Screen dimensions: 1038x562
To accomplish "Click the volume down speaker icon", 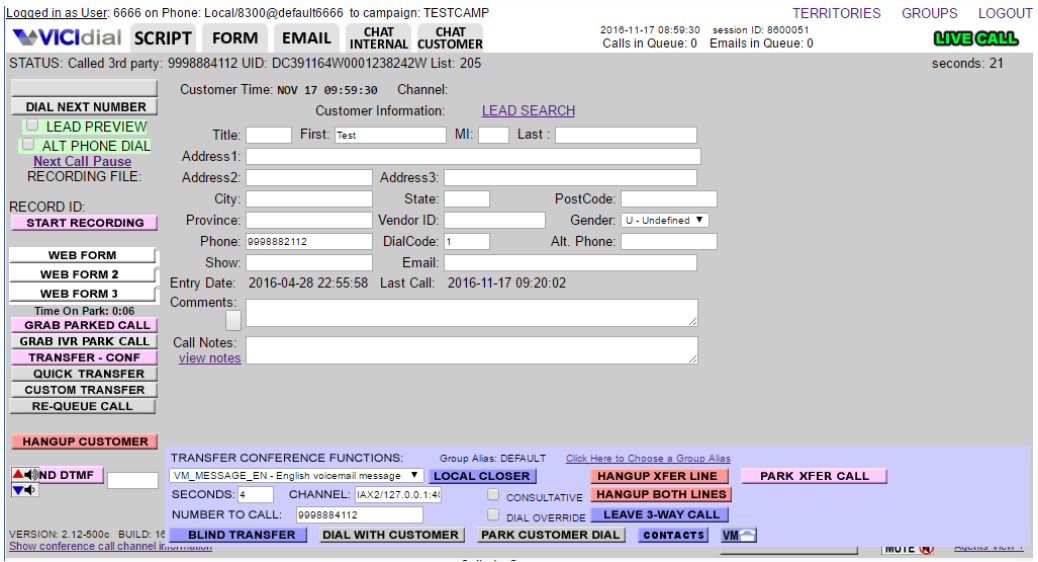I will coord(25,489).
